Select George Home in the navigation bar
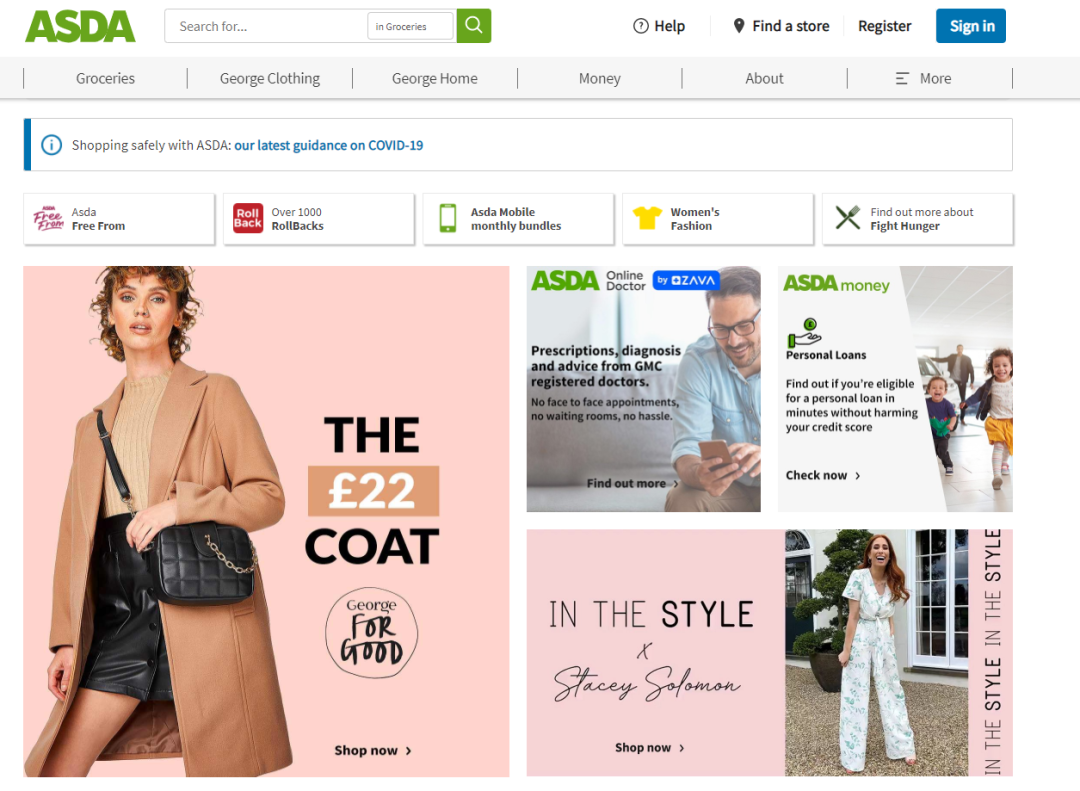This screenshot has height=791, width=1080. point(435,79)
